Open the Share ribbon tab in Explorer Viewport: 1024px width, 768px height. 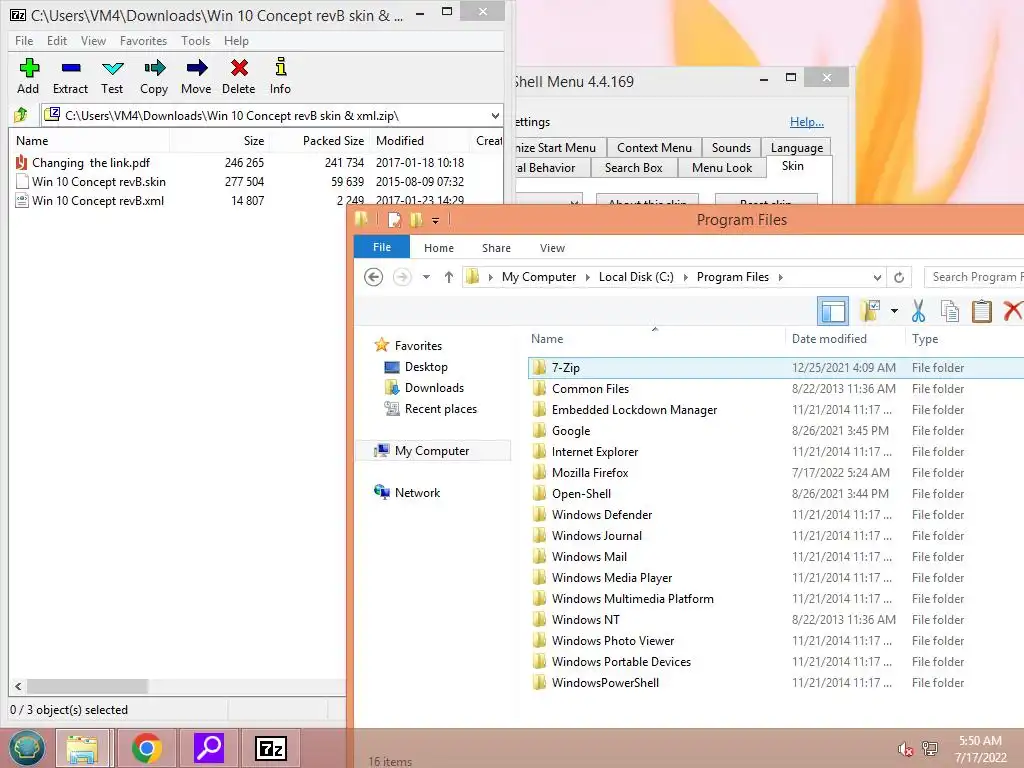pos(496,248)
